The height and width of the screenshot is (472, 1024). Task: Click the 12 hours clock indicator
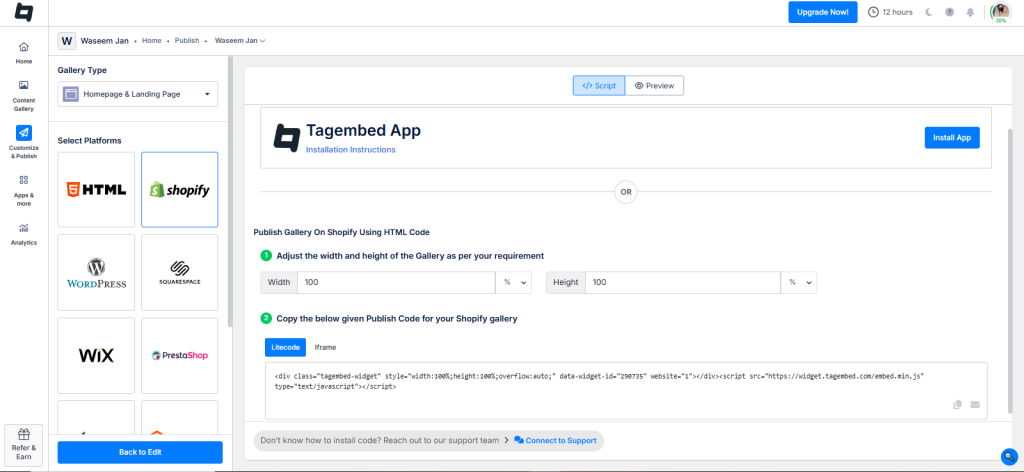(889, 12)
